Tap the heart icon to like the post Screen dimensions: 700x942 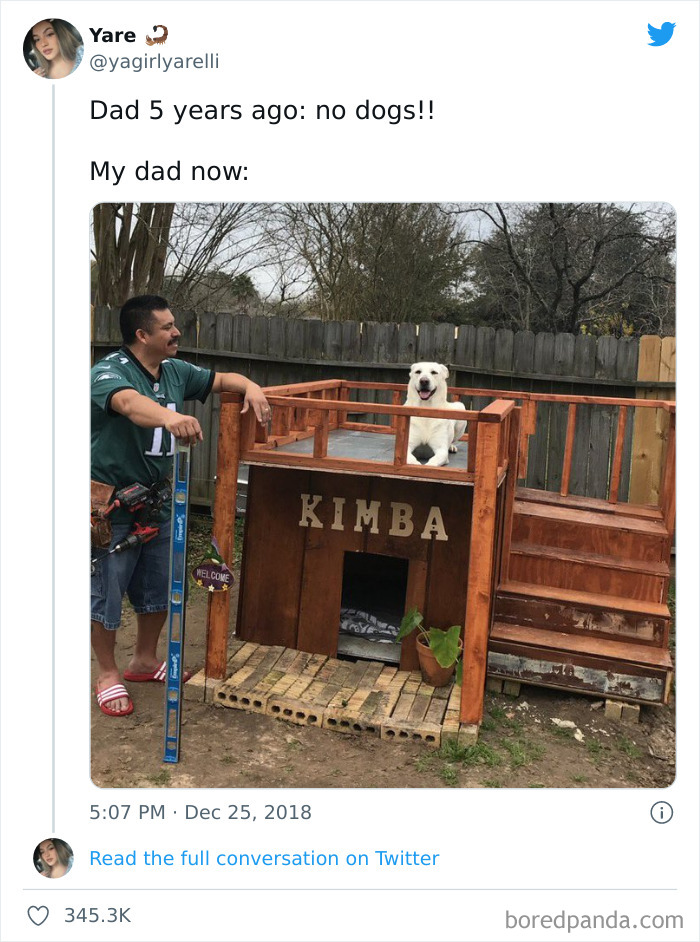(x=40, y=913)
